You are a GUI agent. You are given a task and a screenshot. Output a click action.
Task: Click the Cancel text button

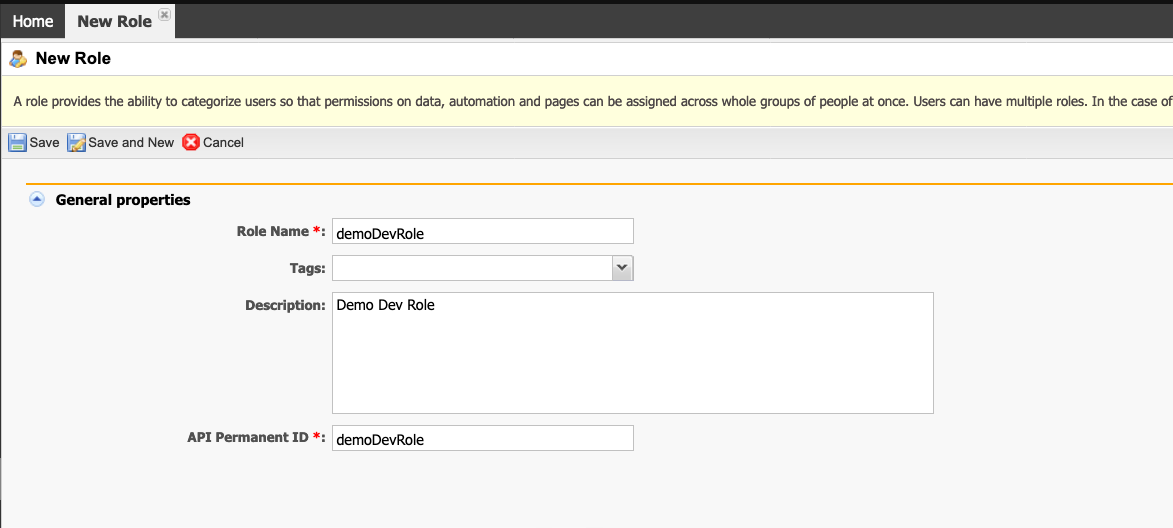(x=223, y=142)
